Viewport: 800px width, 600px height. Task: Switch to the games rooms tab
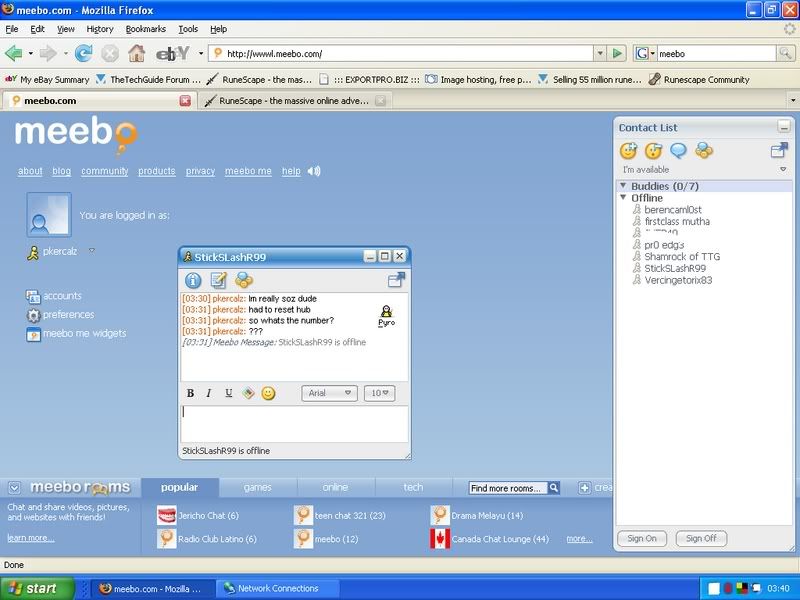point(257,487)
